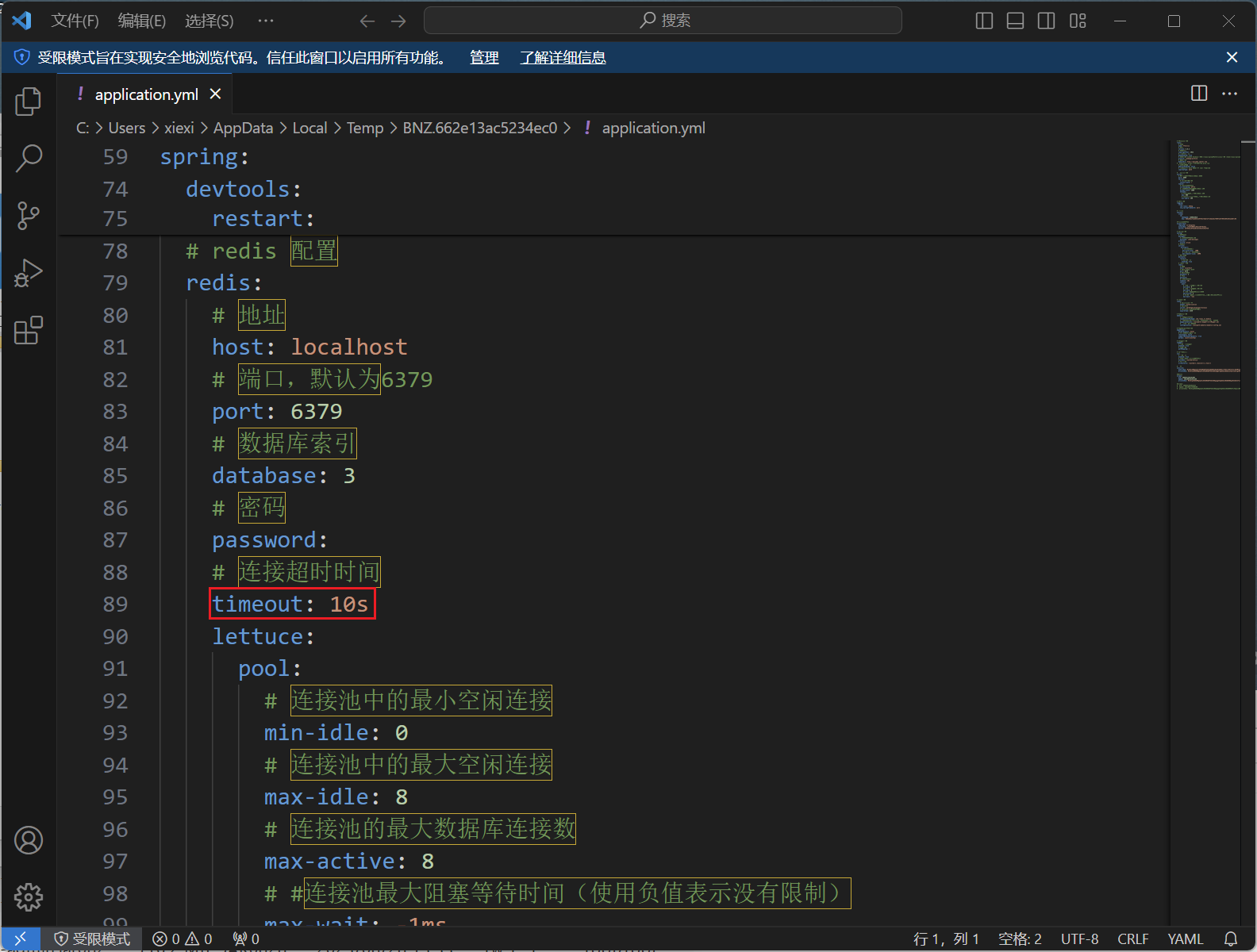The width and height of the screenshot is (1257, 952).
Task: Show errors and warnings counts
Action: 183,939
